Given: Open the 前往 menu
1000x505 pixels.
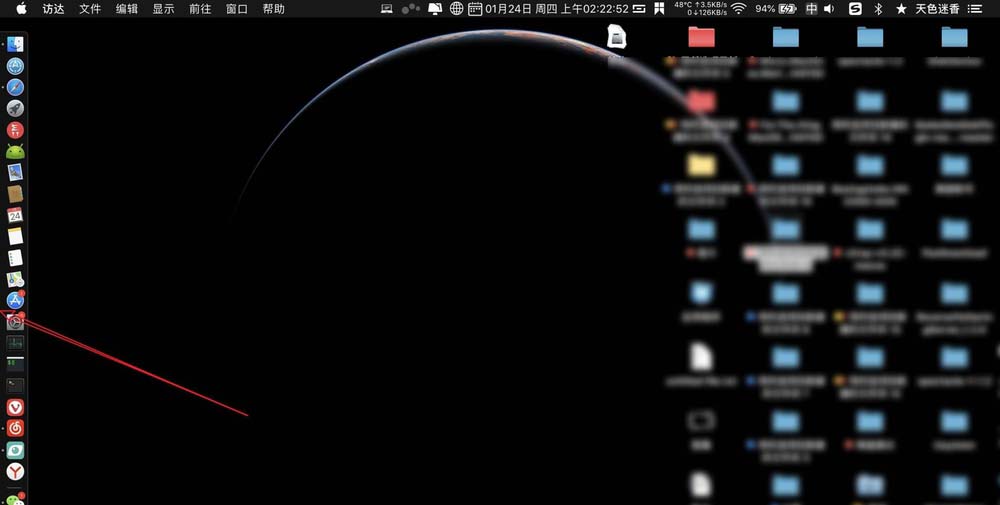Looking at the screenshot, I should coord(200,9).
